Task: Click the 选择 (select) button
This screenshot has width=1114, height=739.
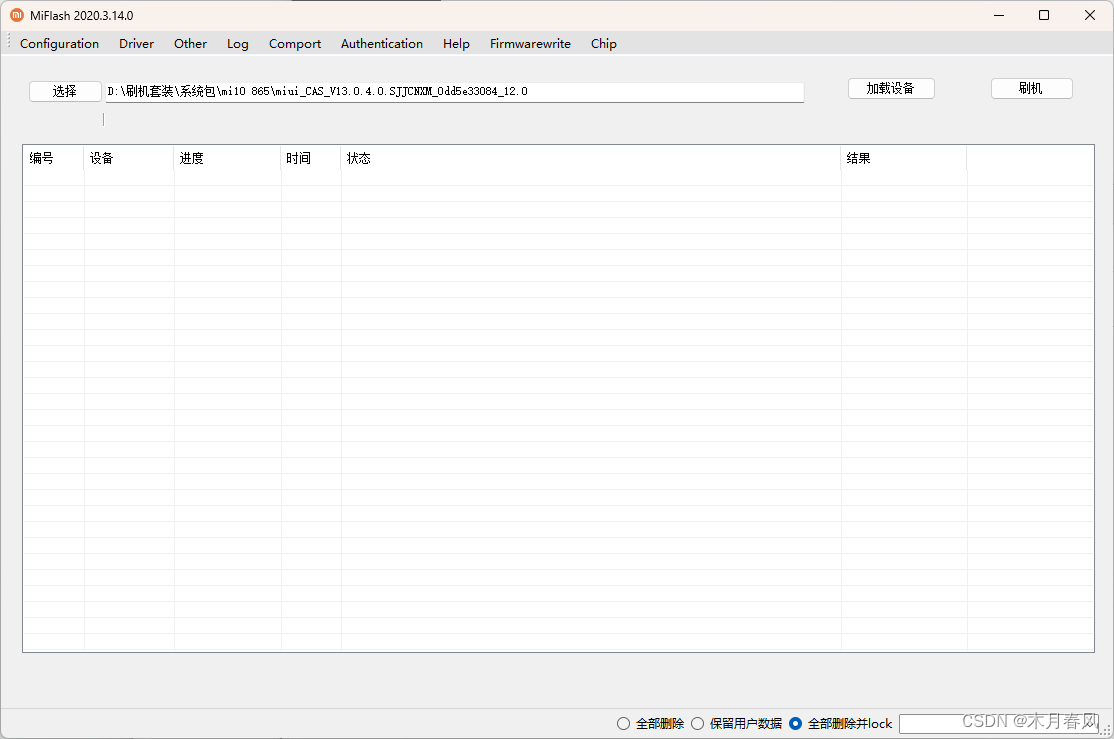Action: click(x=65, y=91)
